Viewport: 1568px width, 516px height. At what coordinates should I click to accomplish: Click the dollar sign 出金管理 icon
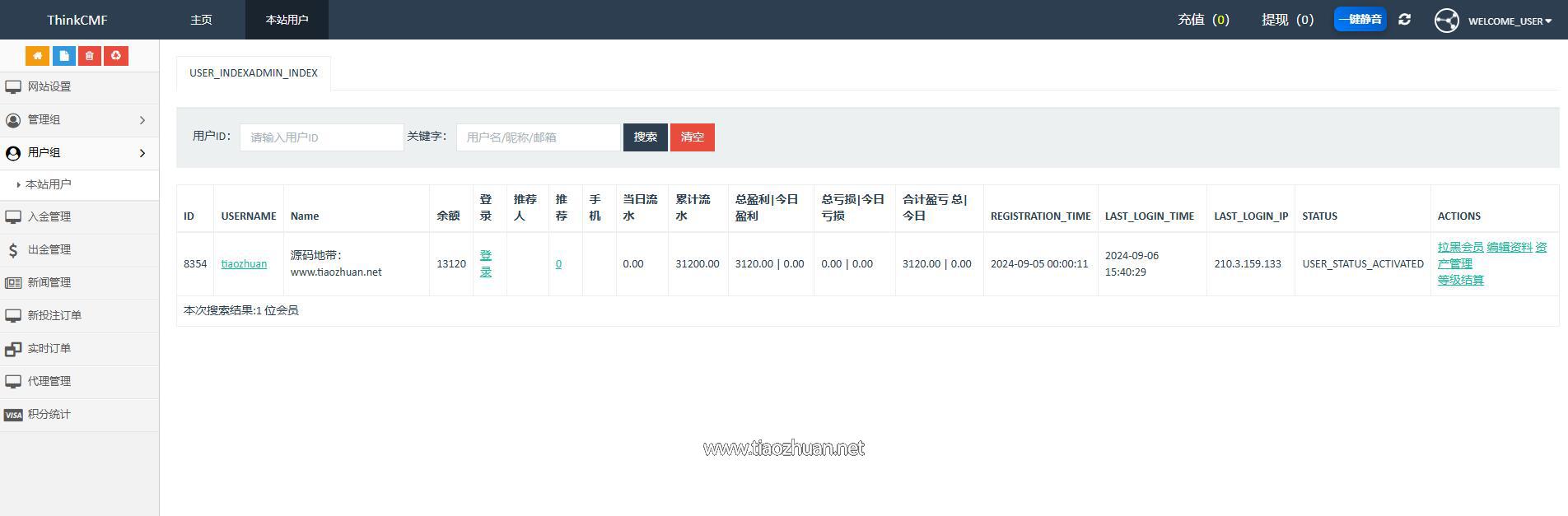pyautogui.click(x=13, y=250)
